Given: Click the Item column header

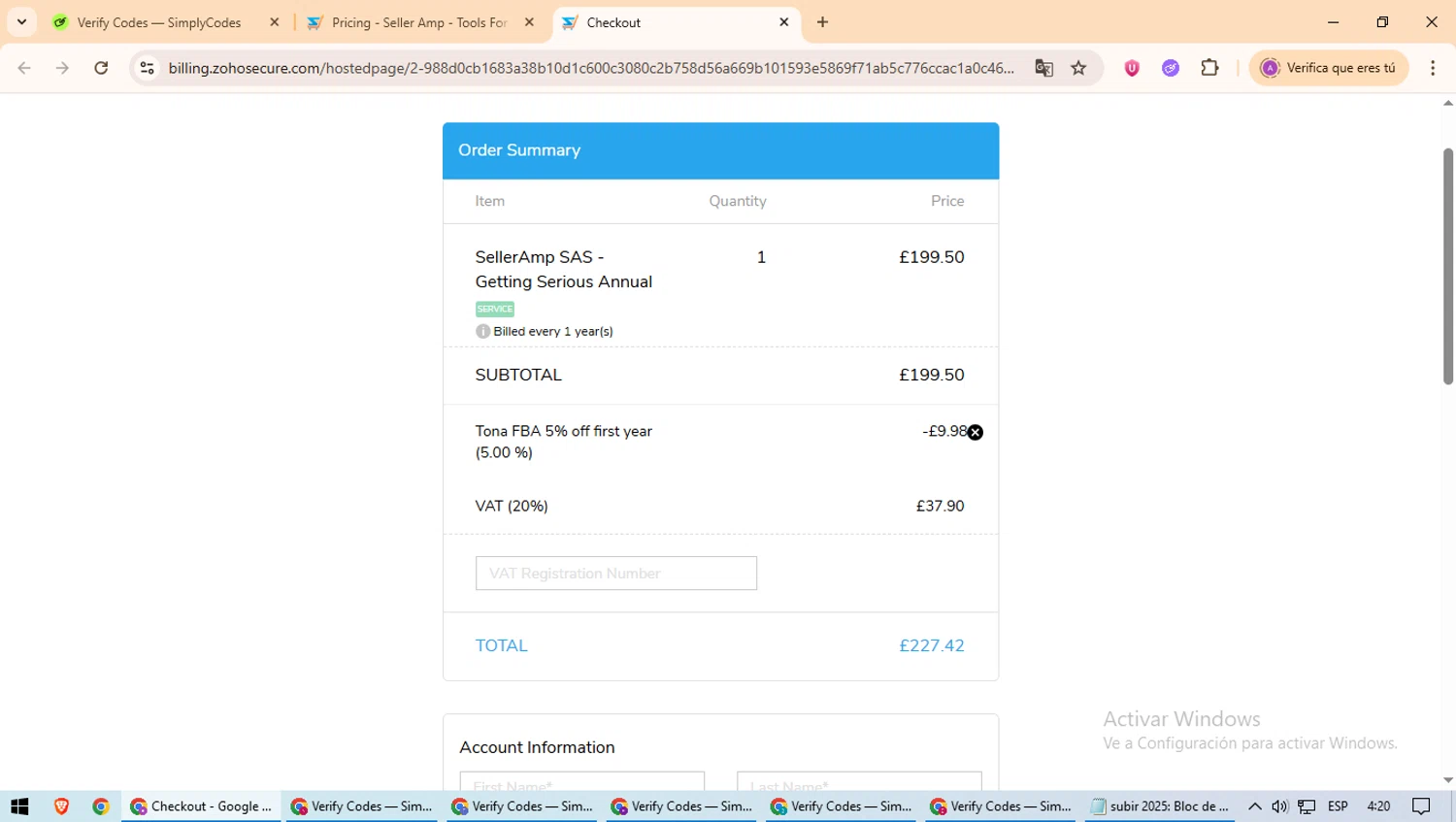Looking at the screenshot, I should tap(489, 201).
